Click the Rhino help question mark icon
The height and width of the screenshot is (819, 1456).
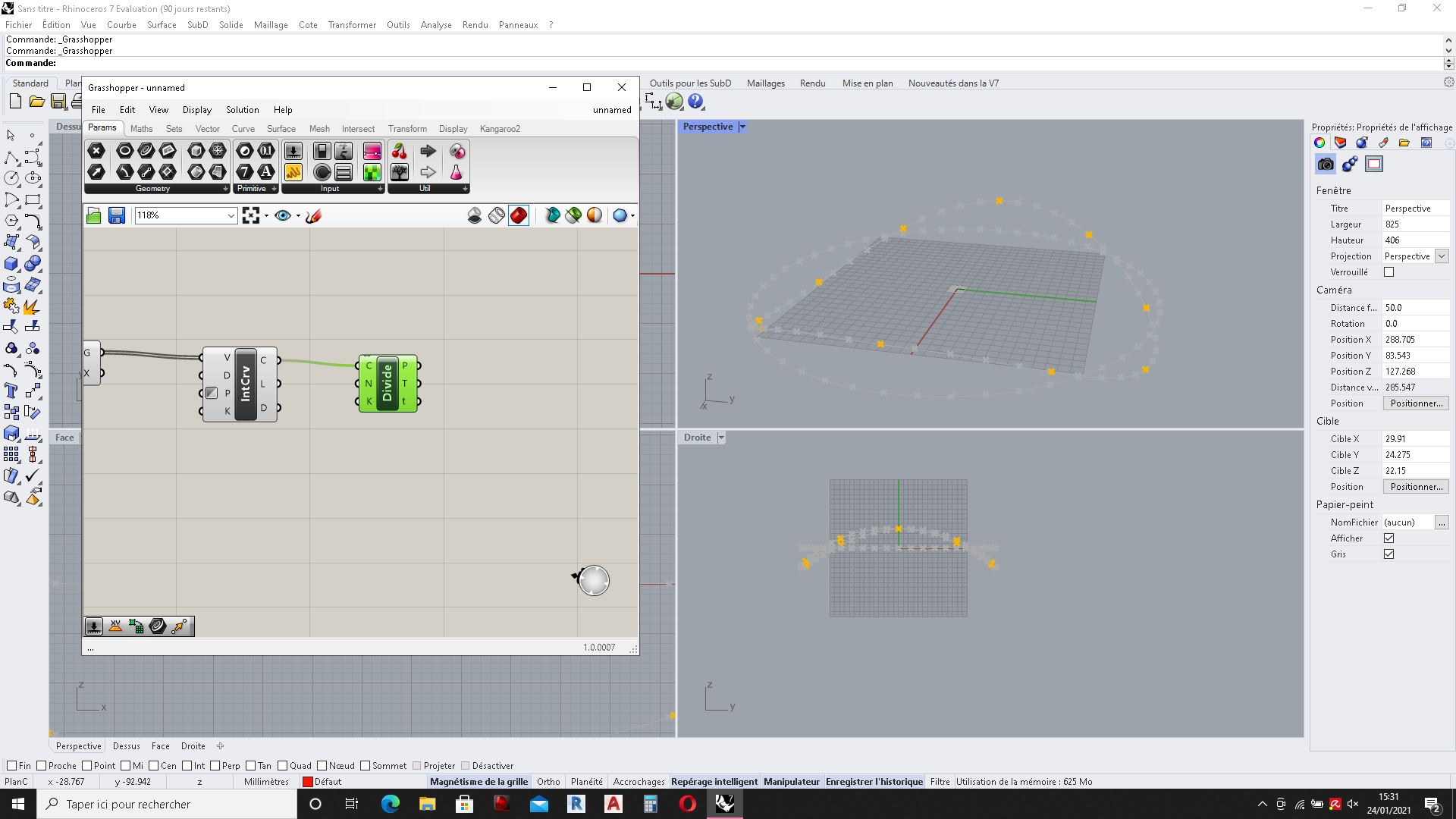[x=696, y=102]
